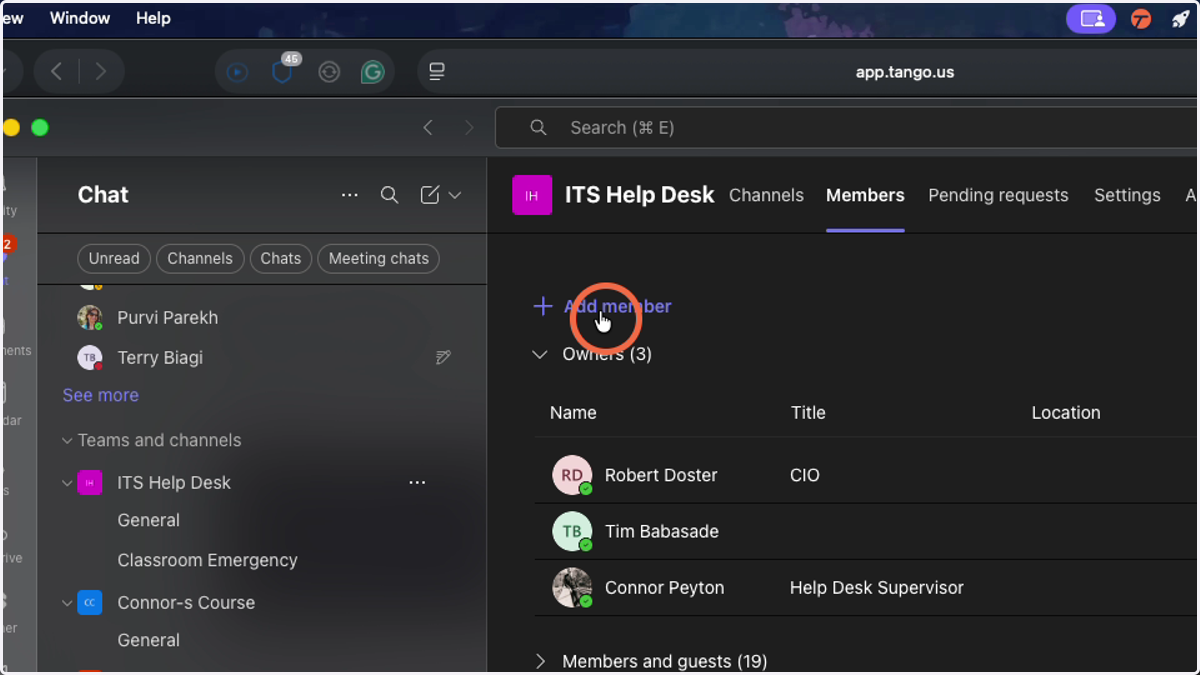Click the Chat search magnifier icon
The image size is (1200, 675).
pos(390,195)
